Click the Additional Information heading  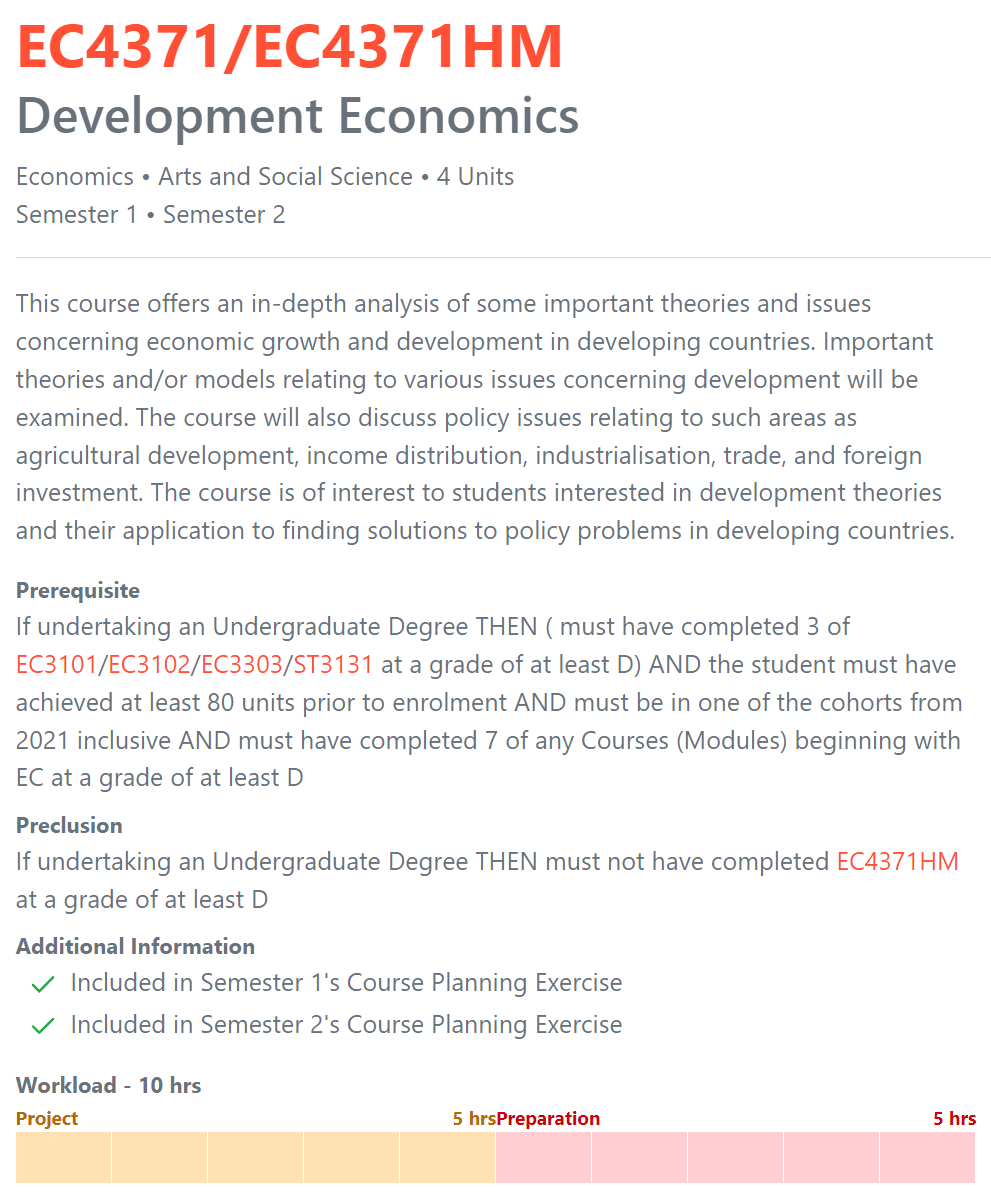[135, 947]
